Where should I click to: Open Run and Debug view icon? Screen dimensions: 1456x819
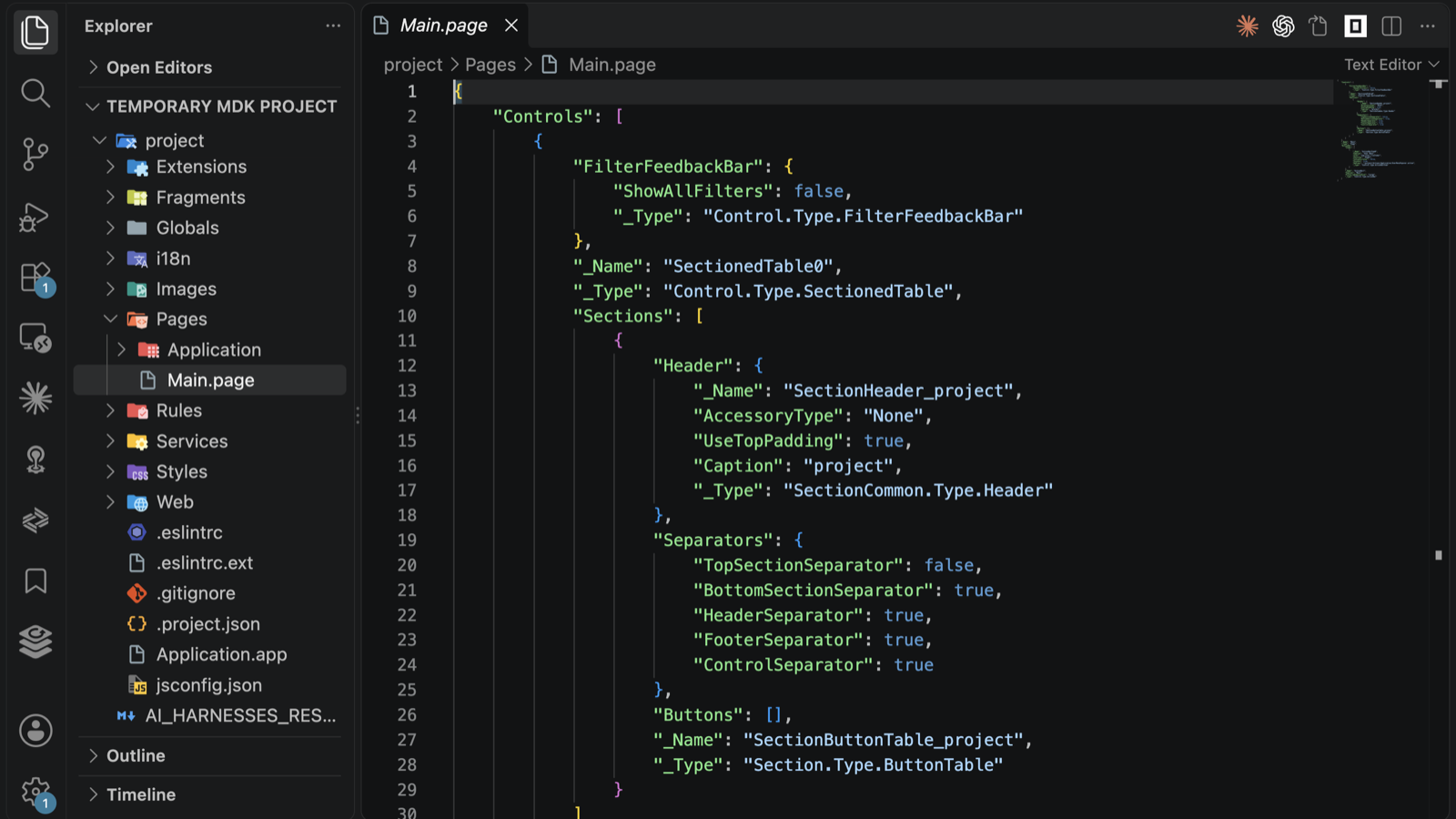click(35, 216)
